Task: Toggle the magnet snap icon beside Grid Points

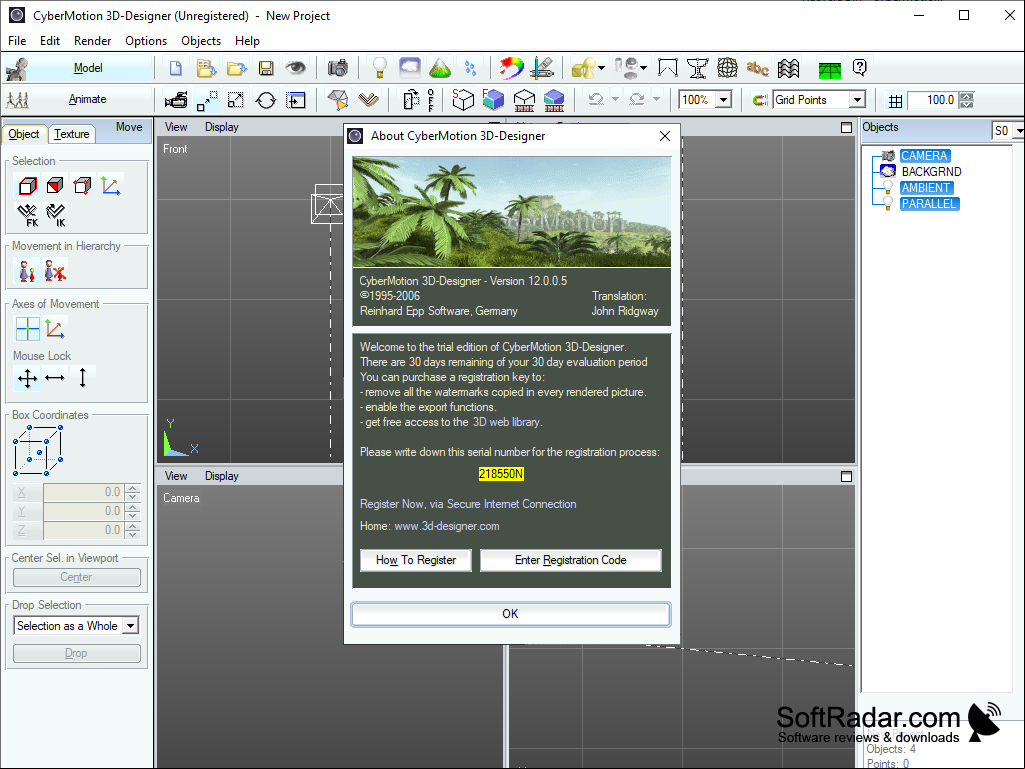Action: click(760, 100)
